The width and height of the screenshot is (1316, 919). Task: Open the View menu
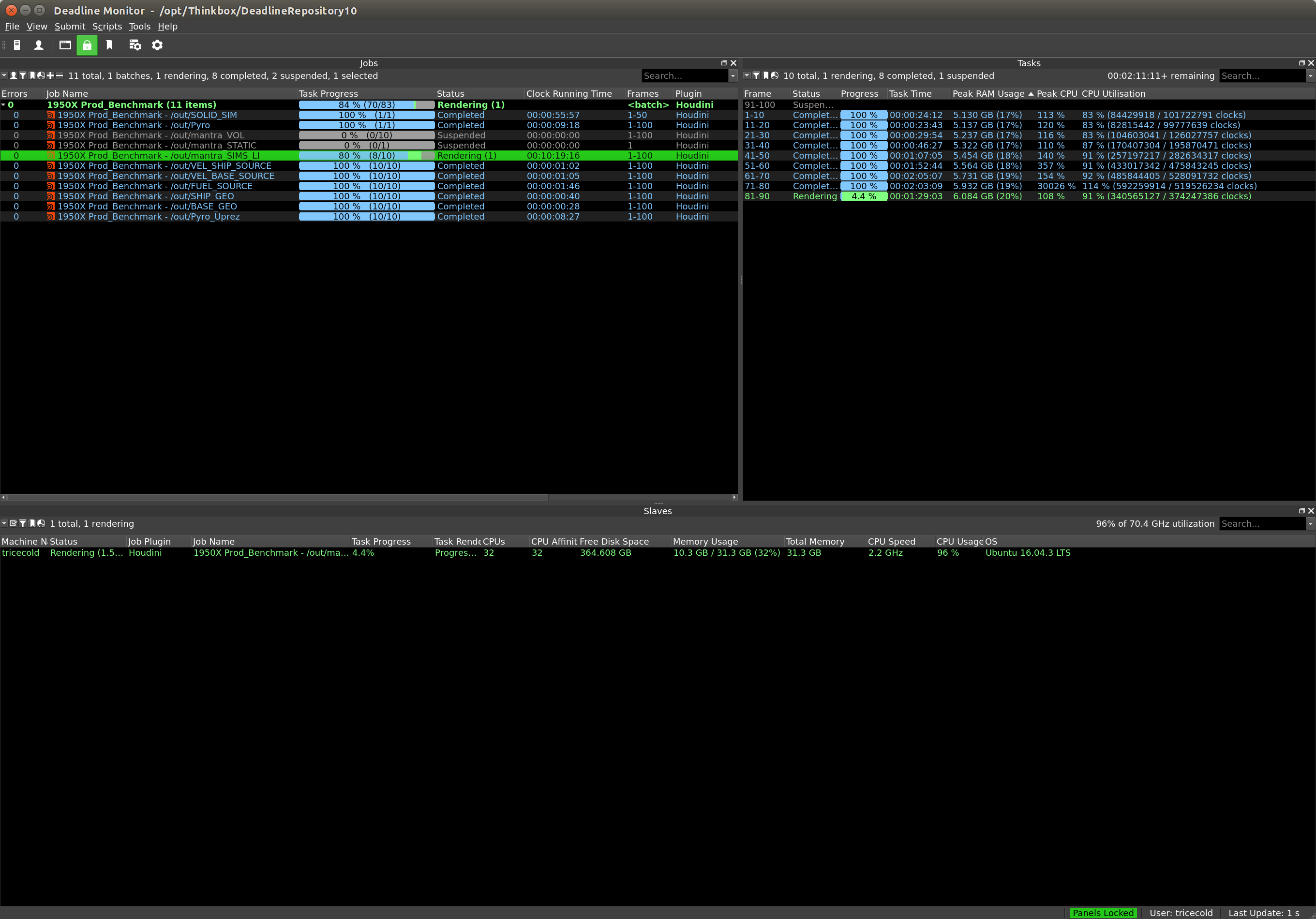[x=37, y=26]
